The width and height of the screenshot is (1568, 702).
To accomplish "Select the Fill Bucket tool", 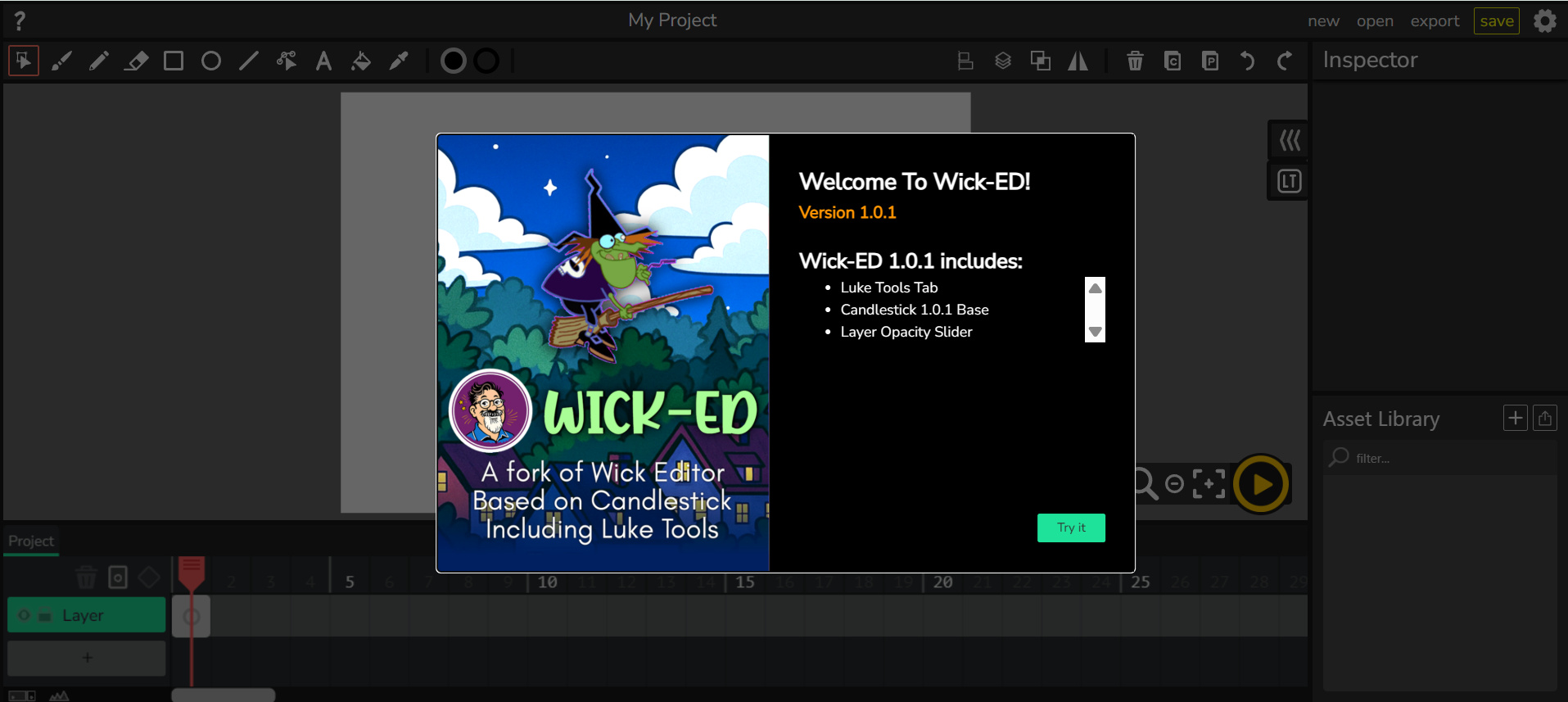I will point(361,61).
